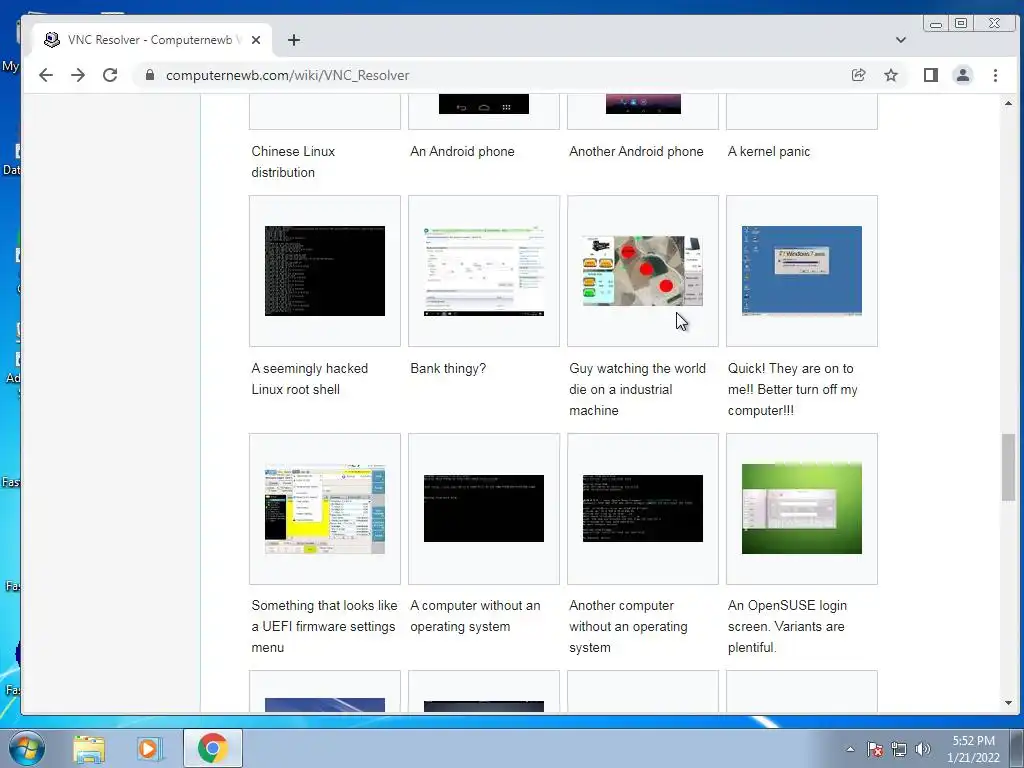
Task: Switch to Chrome on the taskbar
Action: click(x=213, y=748)
